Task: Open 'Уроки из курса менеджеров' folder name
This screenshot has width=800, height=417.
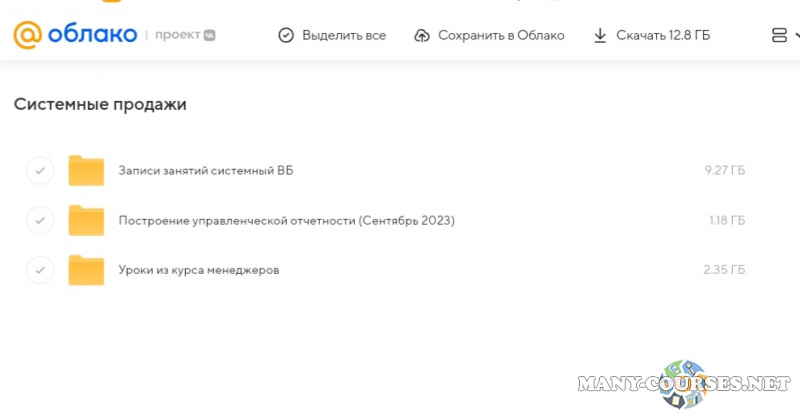Action: tap(198, 270)
